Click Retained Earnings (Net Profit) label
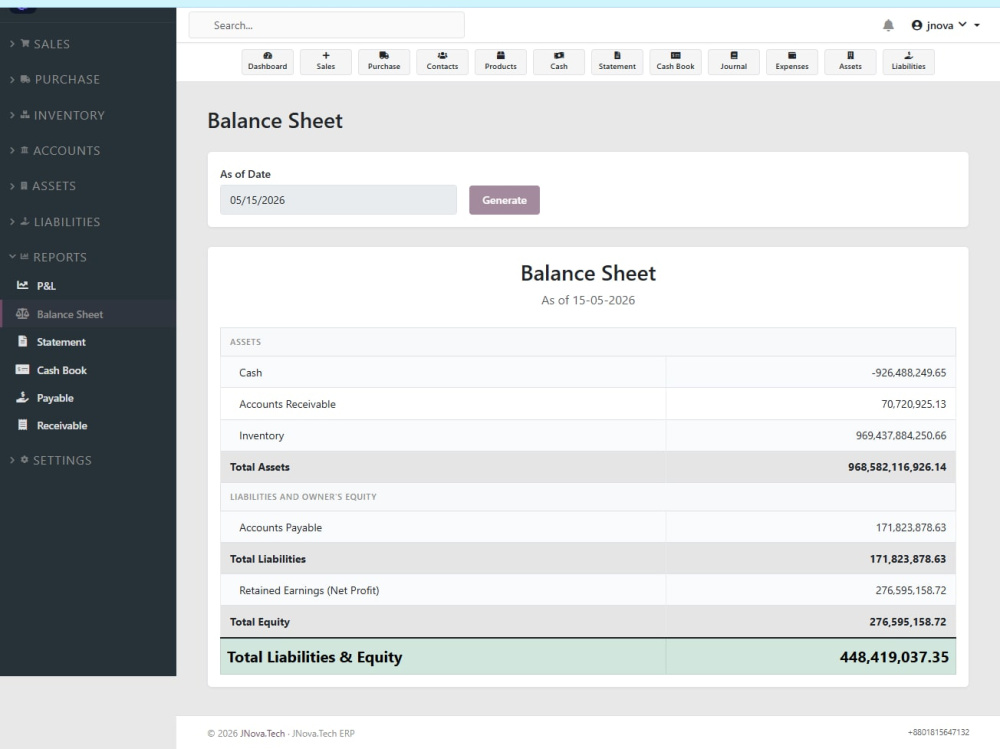This screenshot has width=1000, height=749. click(309, 590)
